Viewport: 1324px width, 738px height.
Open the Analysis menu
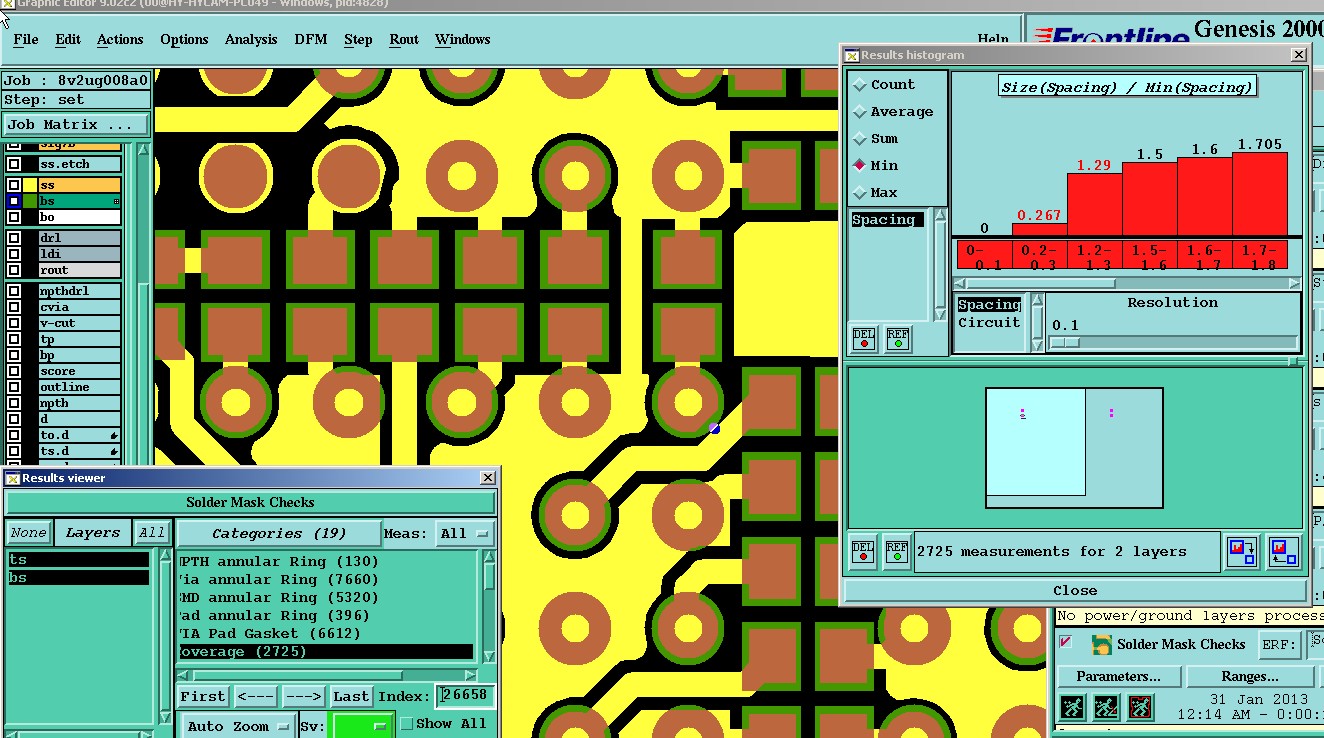click(x=251, y=40)
